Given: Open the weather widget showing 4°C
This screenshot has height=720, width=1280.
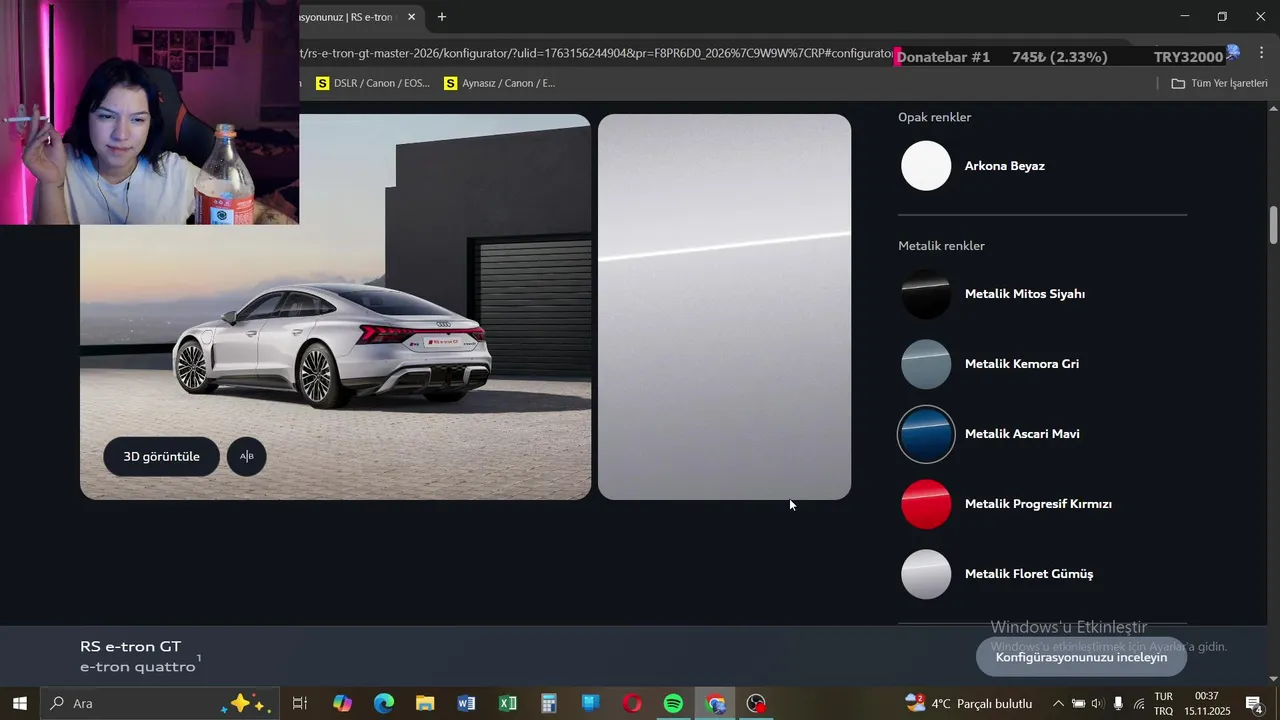Looking at the screenshot, I should pos(968,704).
